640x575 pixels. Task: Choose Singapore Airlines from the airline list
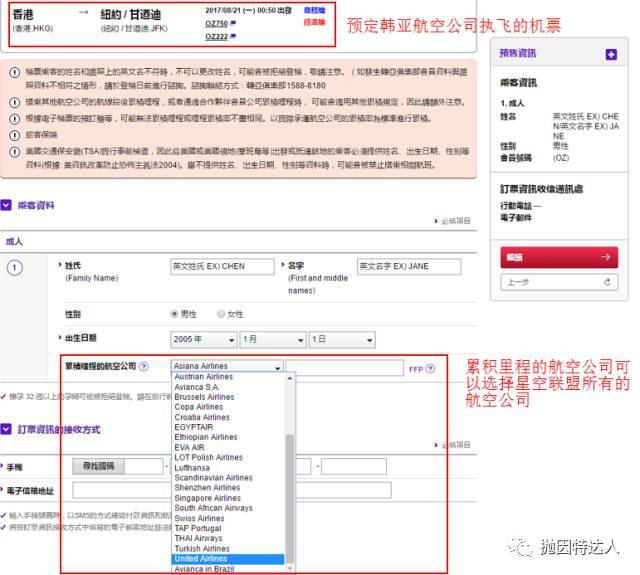(207, 498)
